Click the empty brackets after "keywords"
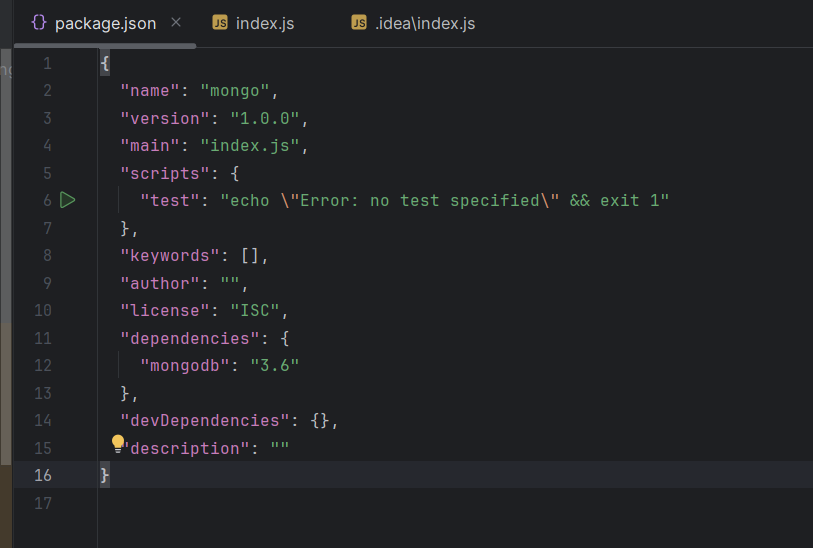Image resolution: width=813 pixels, height=548 pixels. pos(250,256)
